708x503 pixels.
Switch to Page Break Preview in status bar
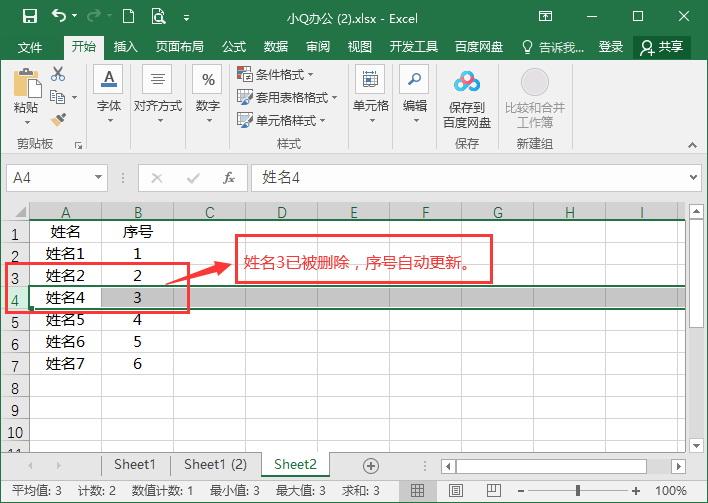point(494,490)
